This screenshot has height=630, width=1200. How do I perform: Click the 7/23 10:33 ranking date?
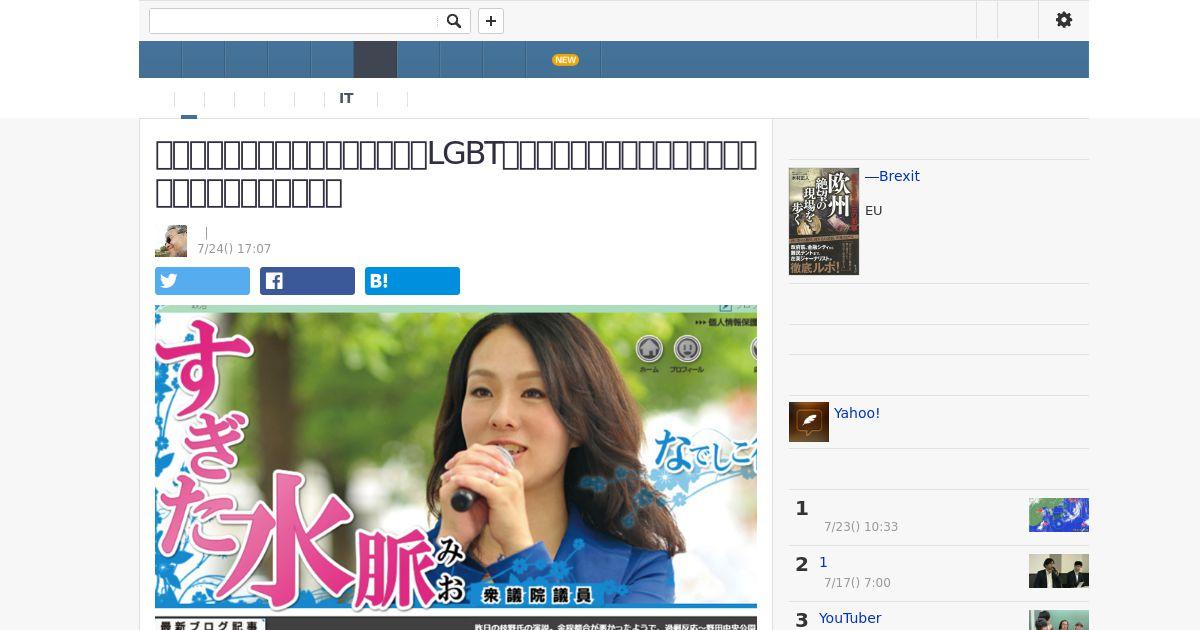pos(861,527)
